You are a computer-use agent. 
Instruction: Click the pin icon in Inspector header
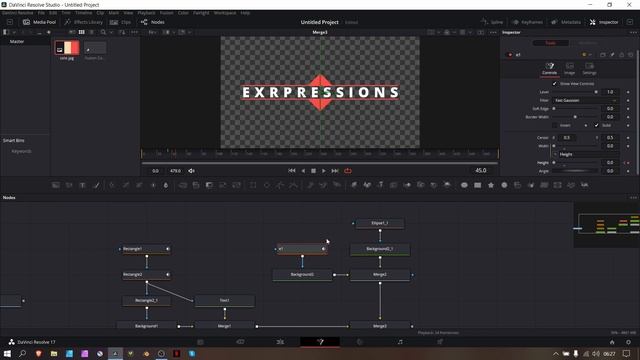click(612, 55)
